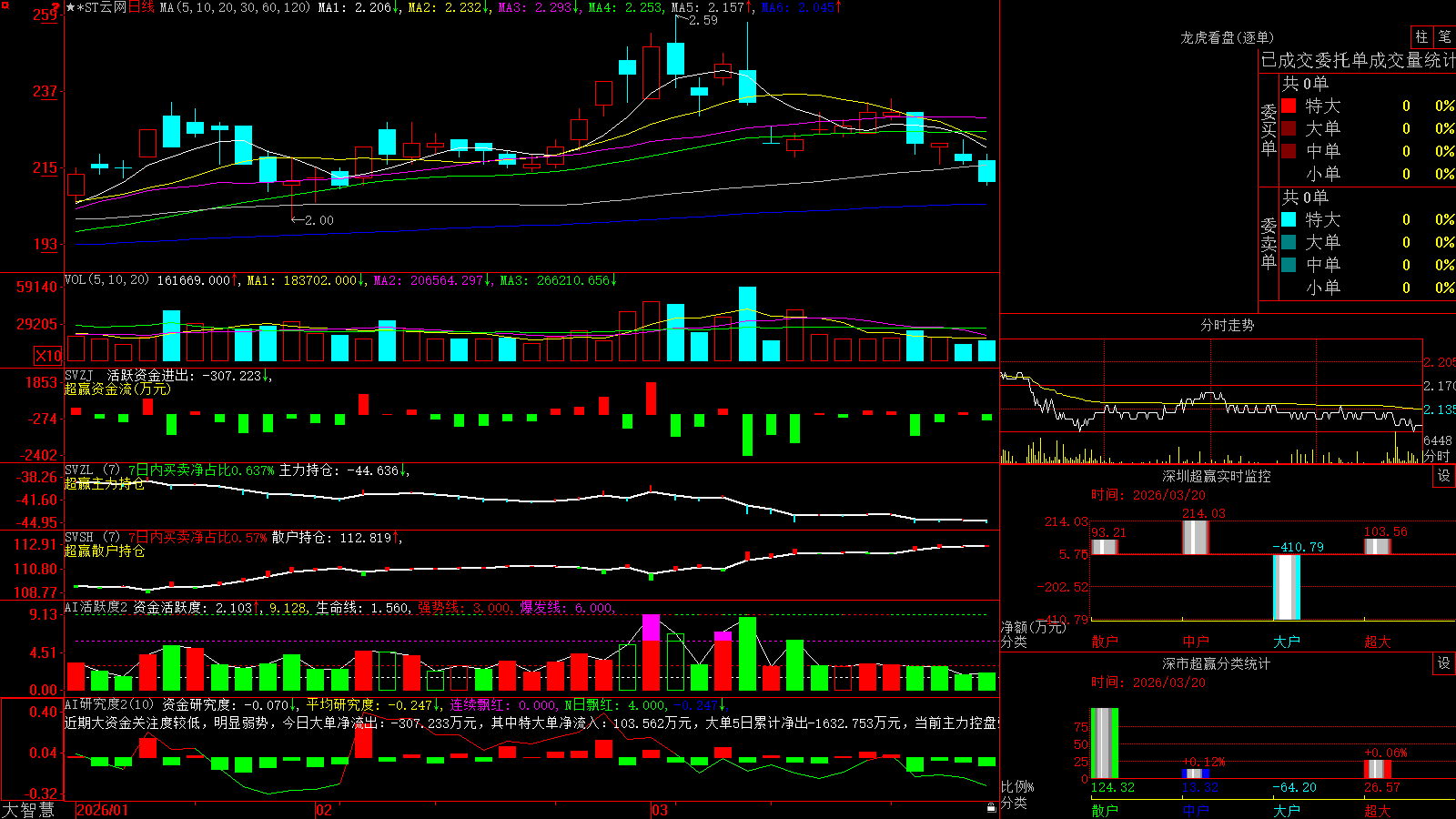Click the lock icon on the time axis
1456x819 pixels.
[991, 808]
